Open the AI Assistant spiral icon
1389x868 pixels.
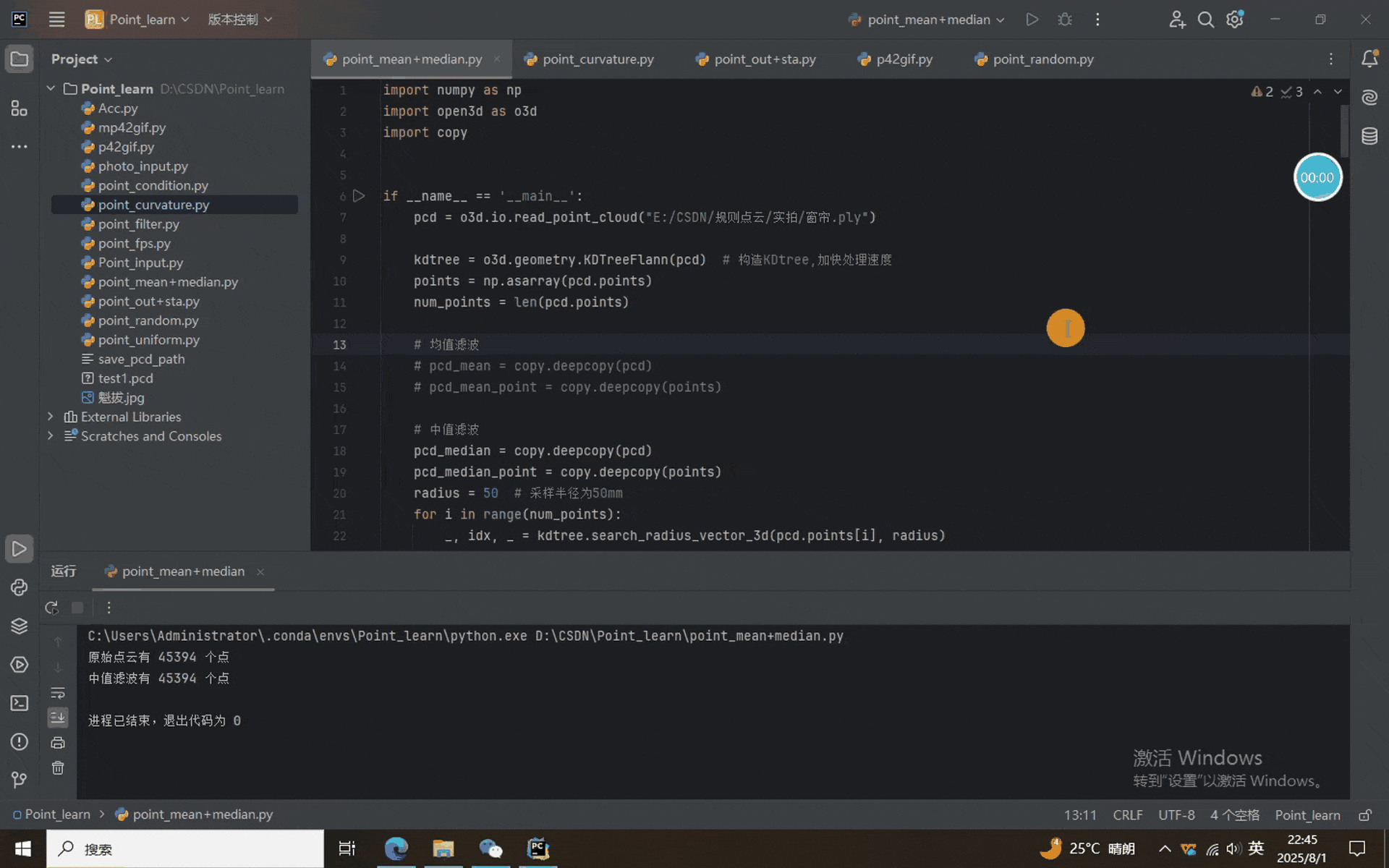(x=1369, y=98)
